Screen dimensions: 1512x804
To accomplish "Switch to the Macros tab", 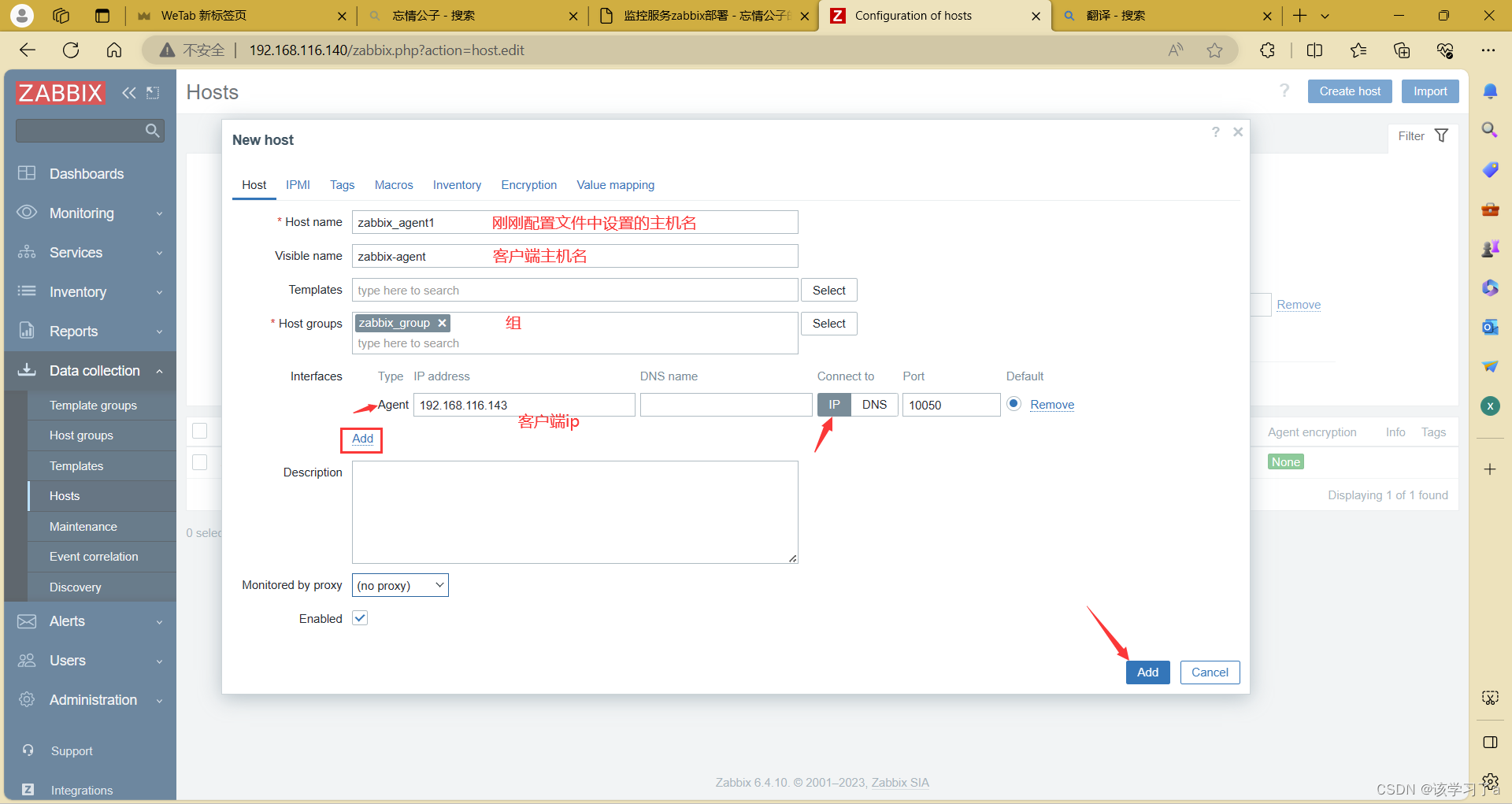I will (x=394, y=185).
